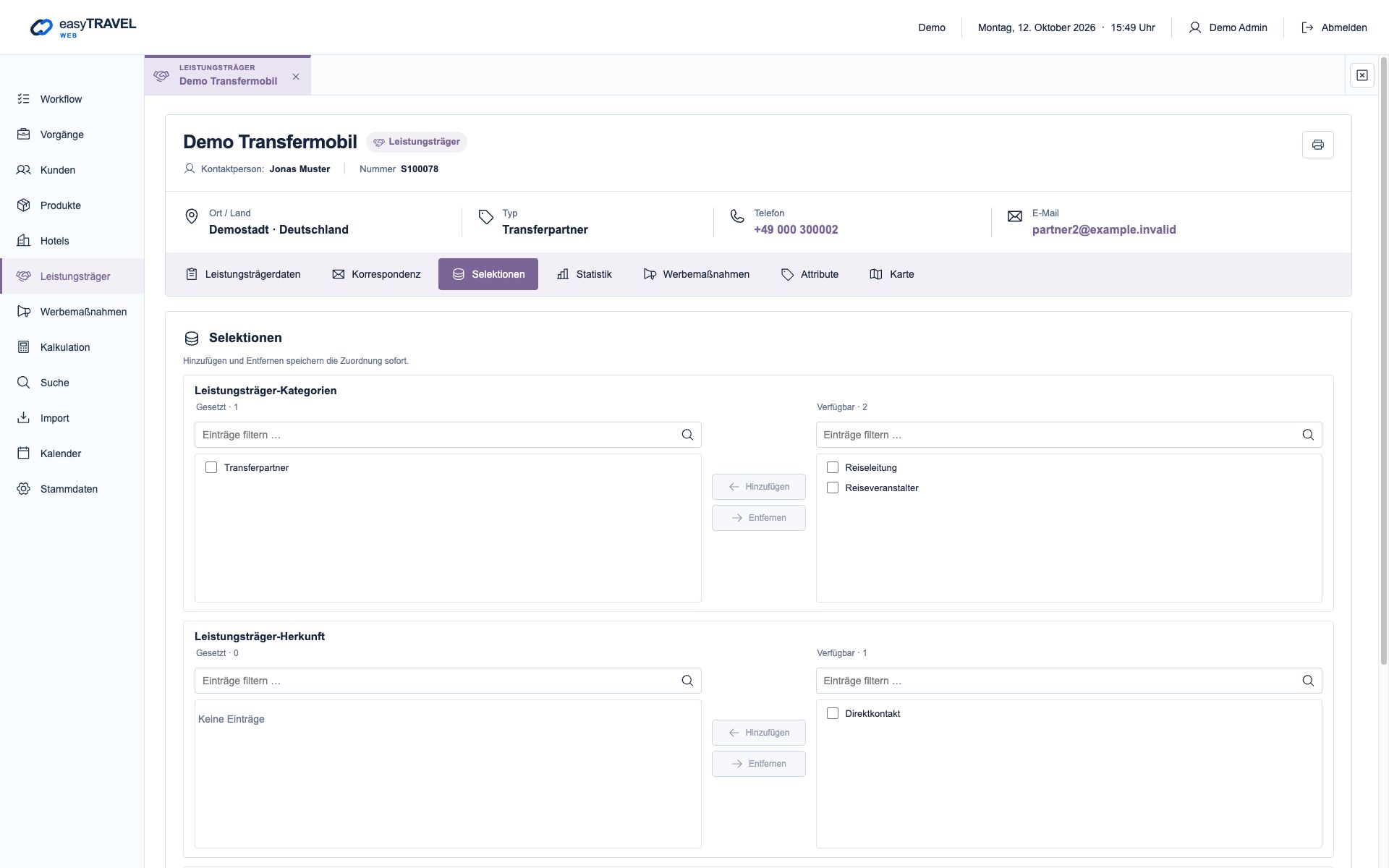
Task: Tick the Reiseveranstalter checkbox
Action: coord(833,488)
